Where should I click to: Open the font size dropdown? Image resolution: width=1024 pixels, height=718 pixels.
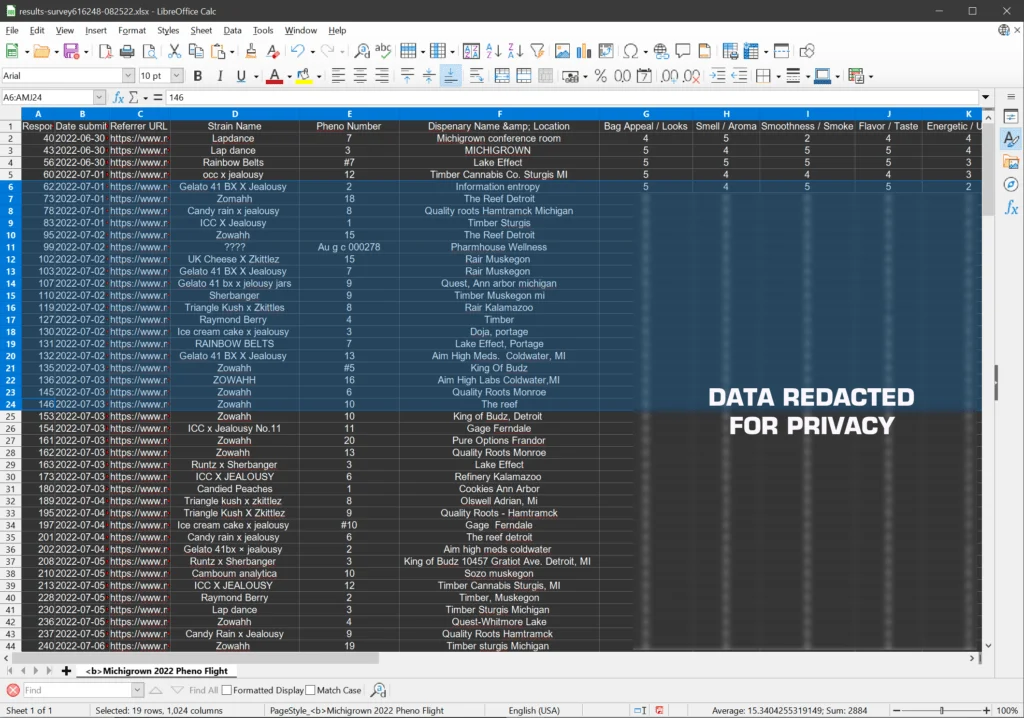click(x=177, y=76)
